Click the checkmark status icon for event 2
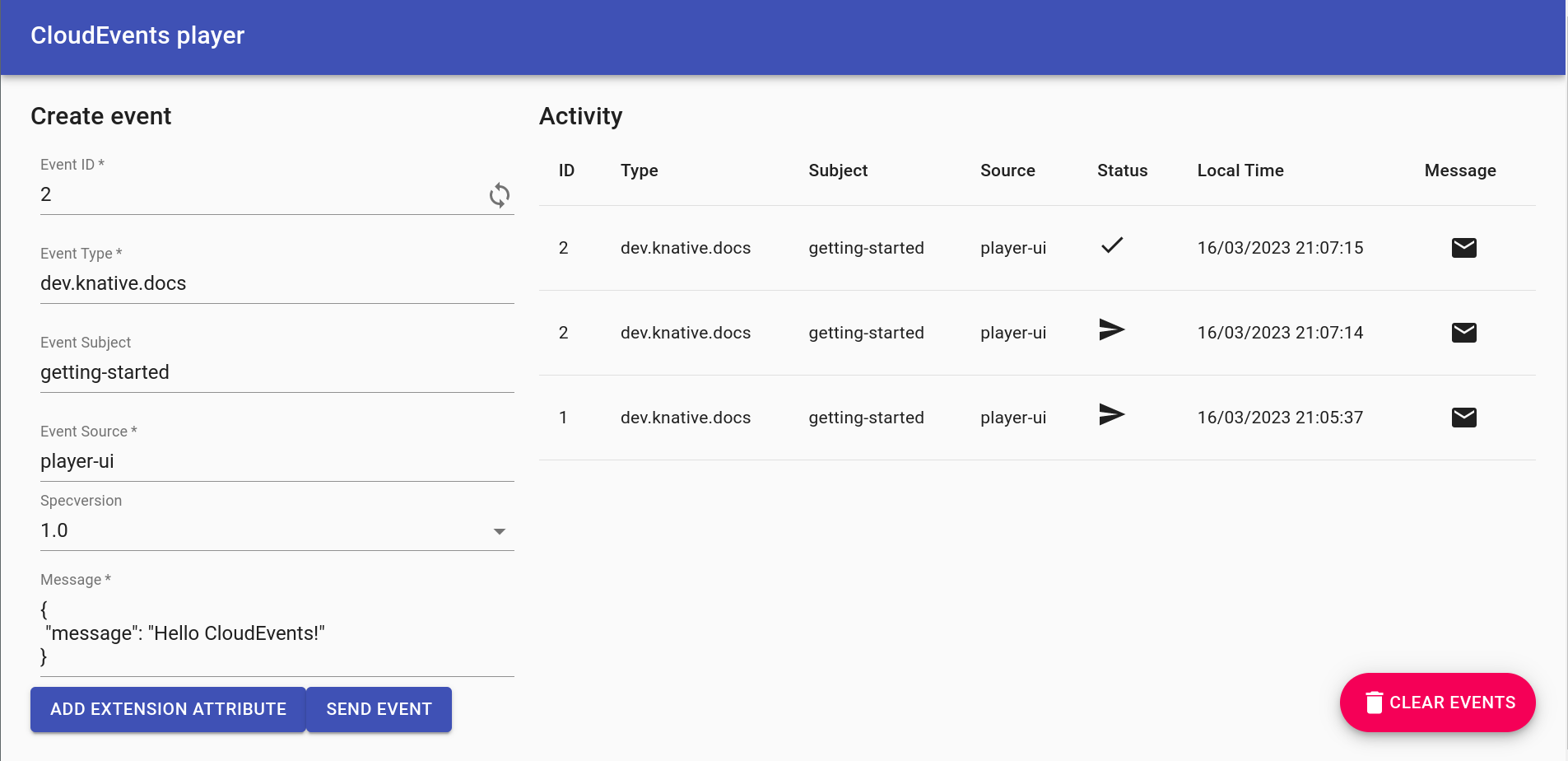The height and width of the screenshot is (761, 1568). click(x=1111, y=246)
